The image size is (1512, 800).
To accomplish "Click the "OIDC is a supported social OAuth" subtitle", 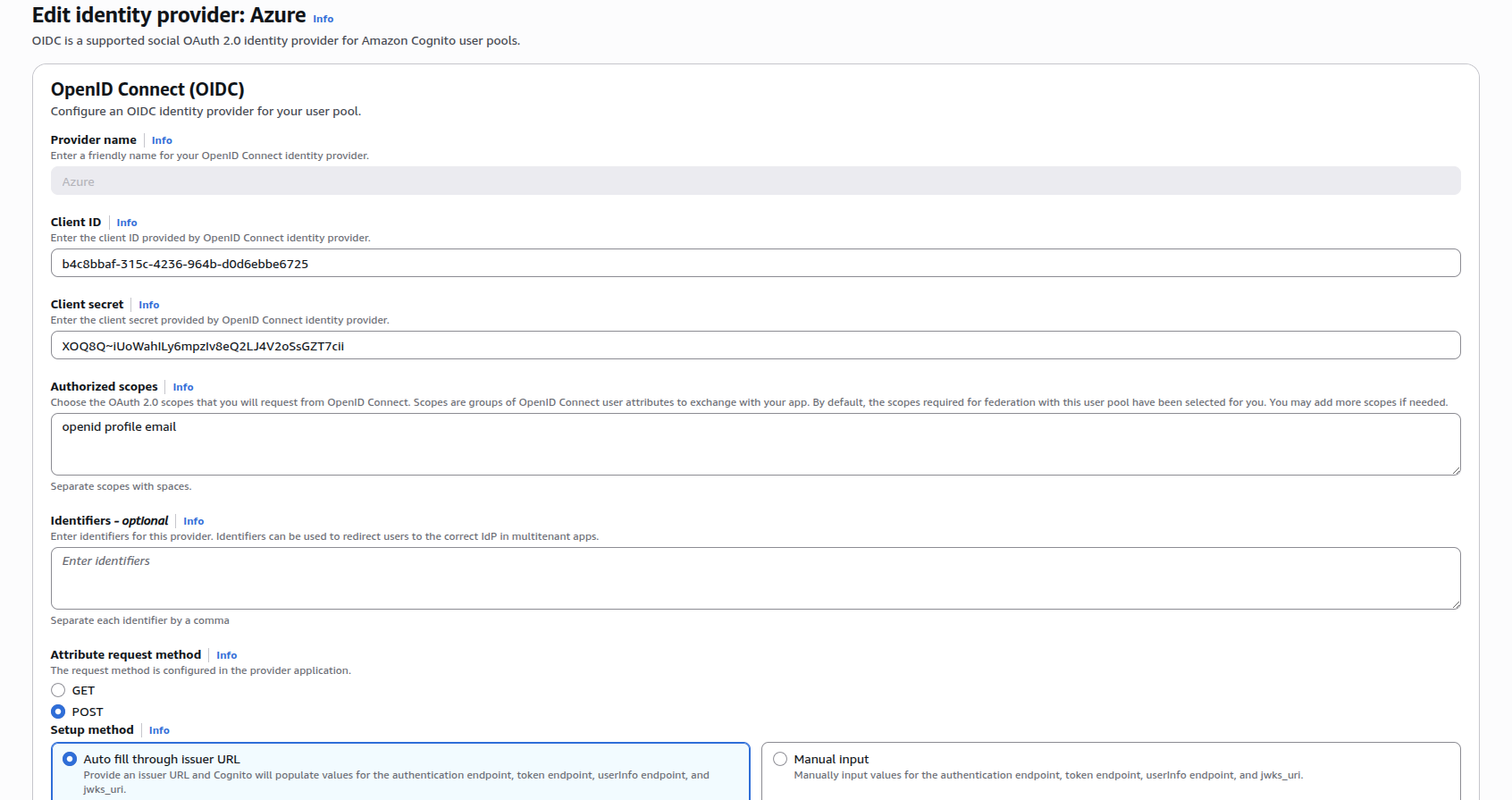I will click(x=276, y=41).
